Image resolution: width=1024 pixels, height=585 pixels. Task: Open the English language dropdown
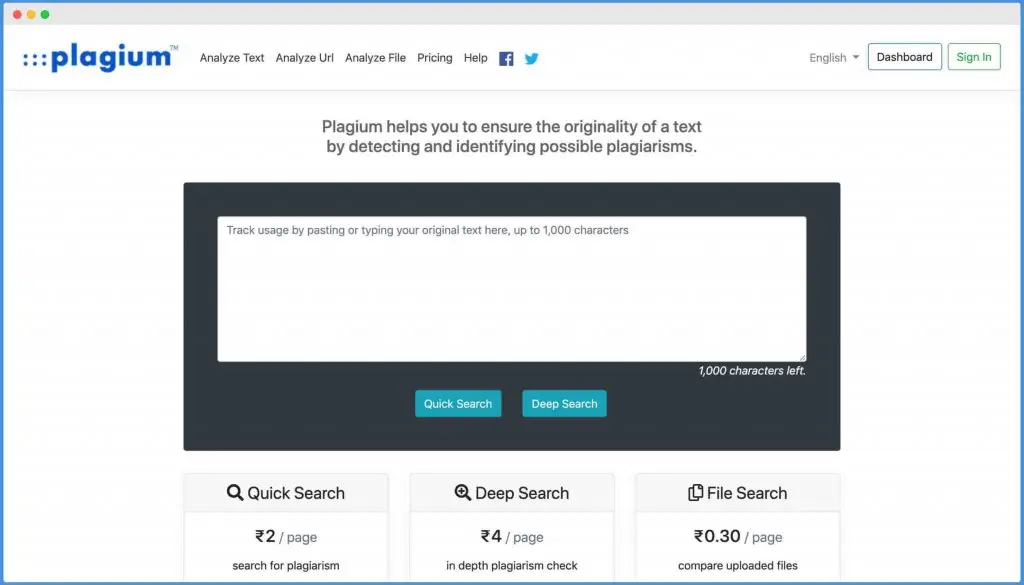click(x=826, y=58)
